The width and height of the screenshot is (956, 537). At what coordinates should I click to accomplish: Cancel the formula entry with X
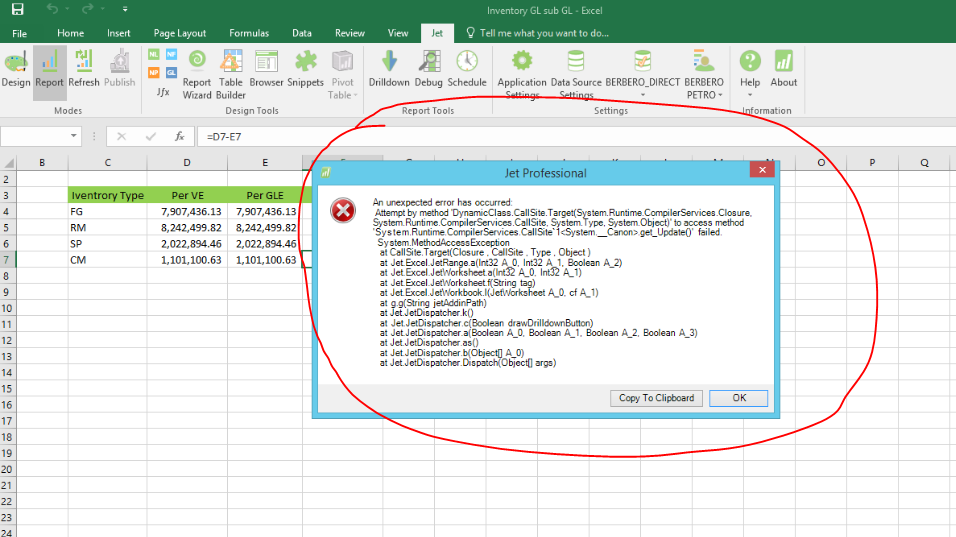[x=121, y=137]
